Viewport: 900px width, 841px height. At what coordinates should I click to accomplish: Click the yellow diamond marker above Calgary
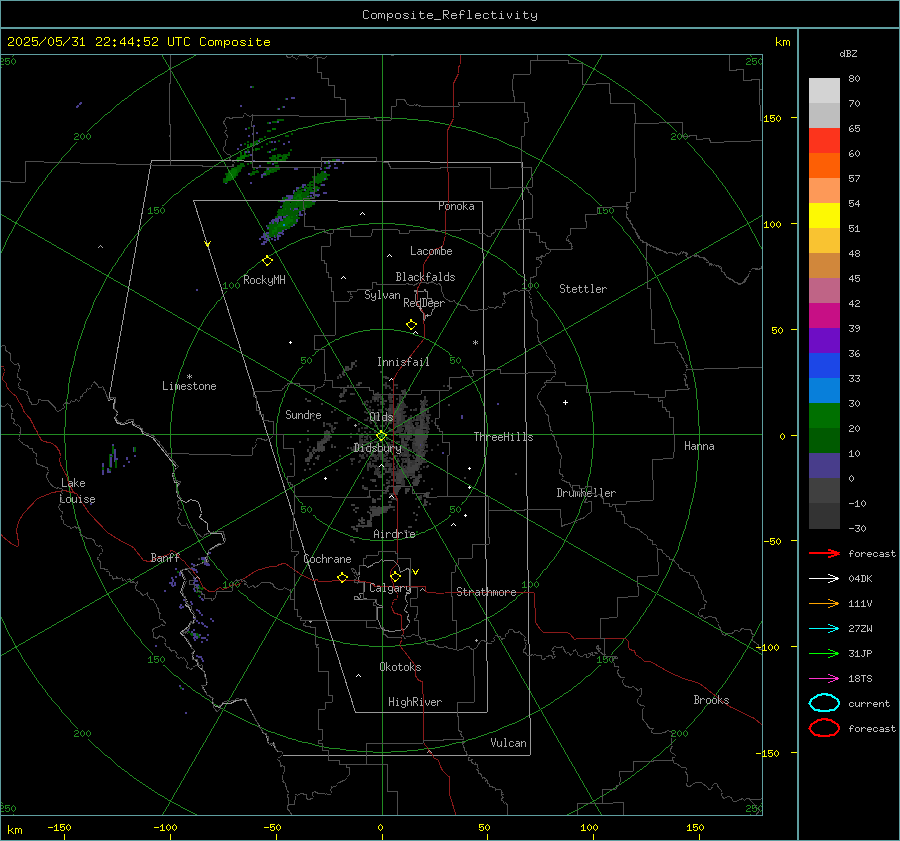tap(395, 576)
